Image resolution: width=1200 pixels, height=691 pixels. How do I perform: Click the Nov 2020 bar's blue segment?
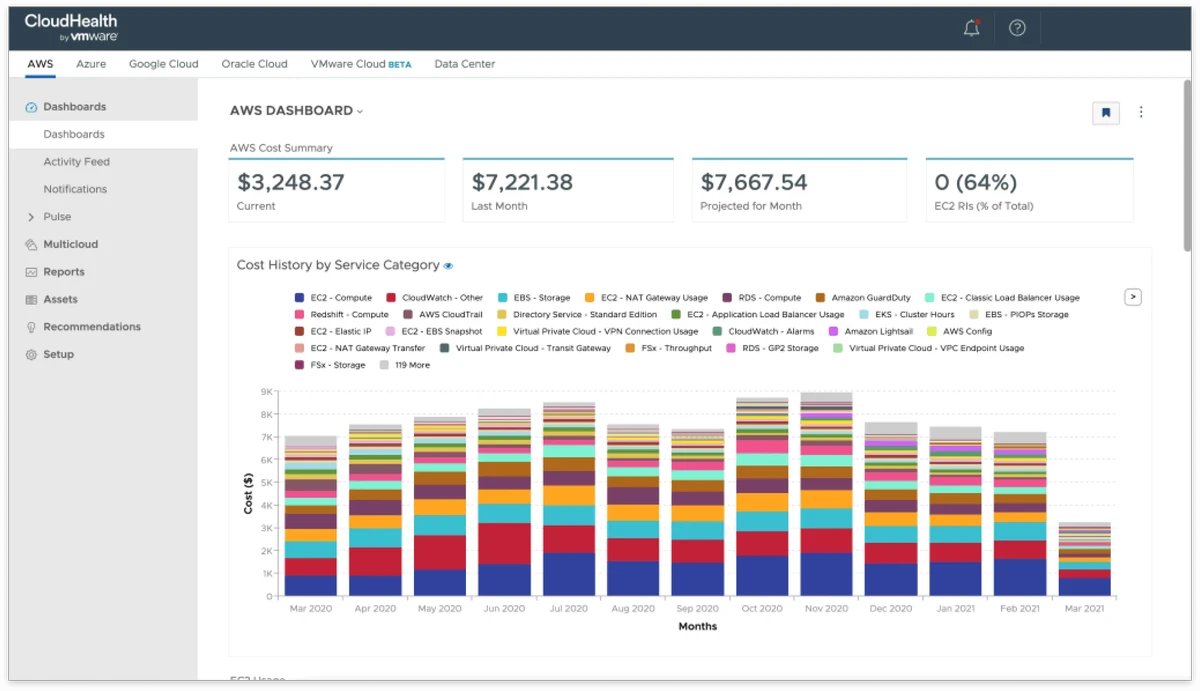(826, 575)
